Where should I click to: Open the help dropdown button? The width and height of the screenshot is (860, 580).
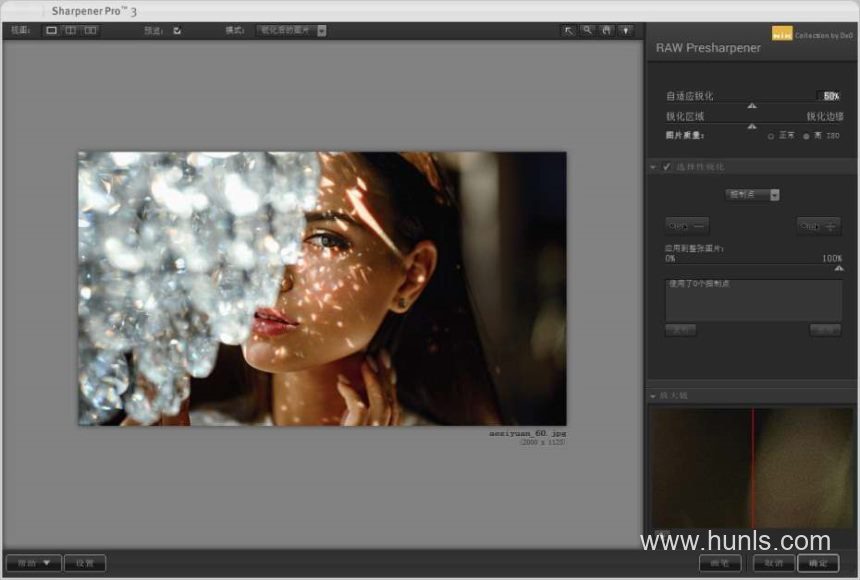coord(34,563)
